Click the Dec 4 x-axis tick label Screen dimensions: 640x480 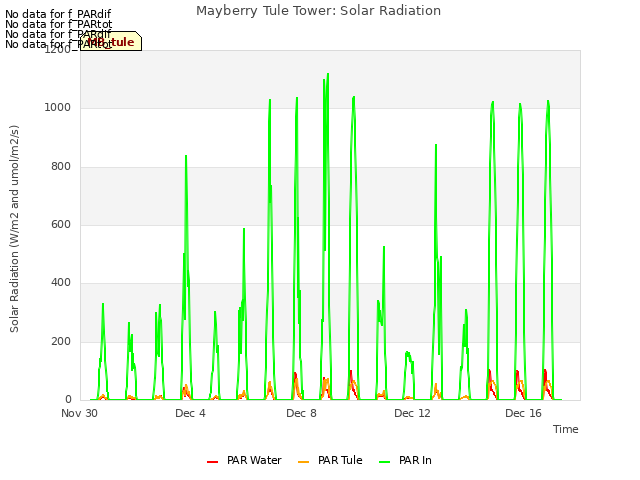tap(190, 413)
